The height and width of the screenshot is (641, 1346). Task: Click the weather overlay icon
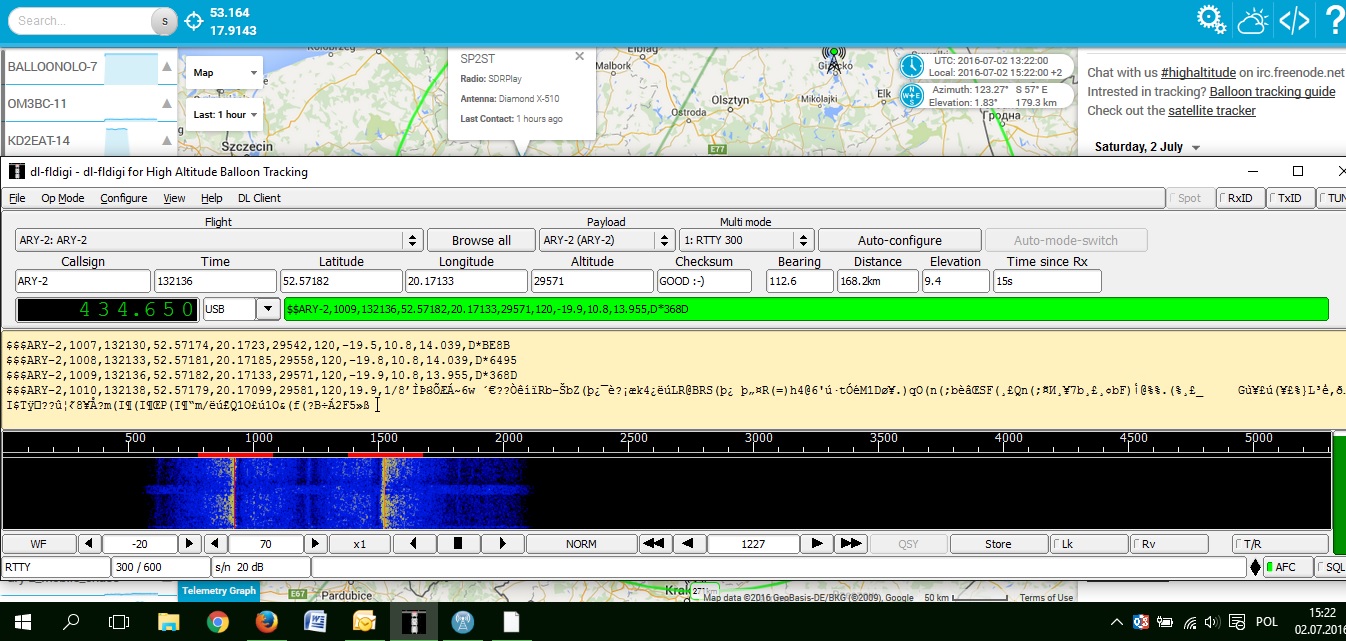click(1253, 20)
